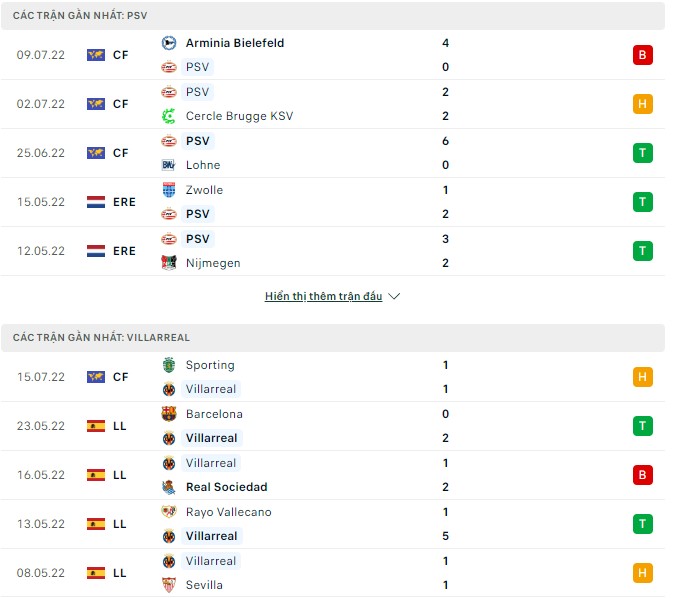Click green T badge for Barcelona match
The width and height of the screenshot is (673, 598).
pyautogui.click(x=642, y=426)
